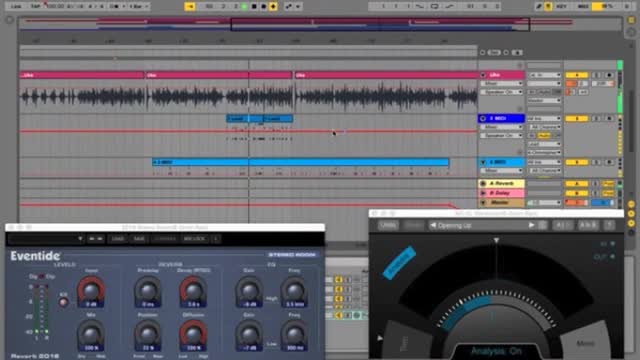
Task: Arm the Uke track for recording
Action: [609, 75]
